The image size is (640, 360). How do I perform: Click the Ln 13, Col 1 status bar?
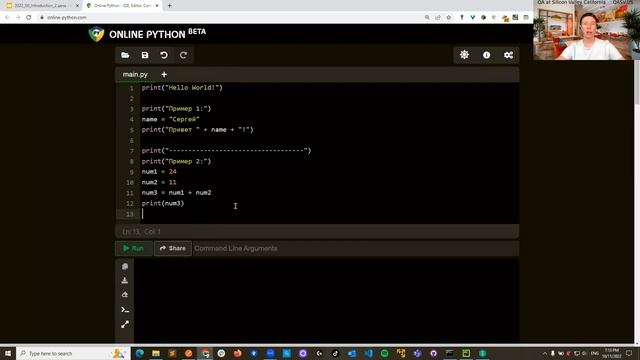coord(142,231)
